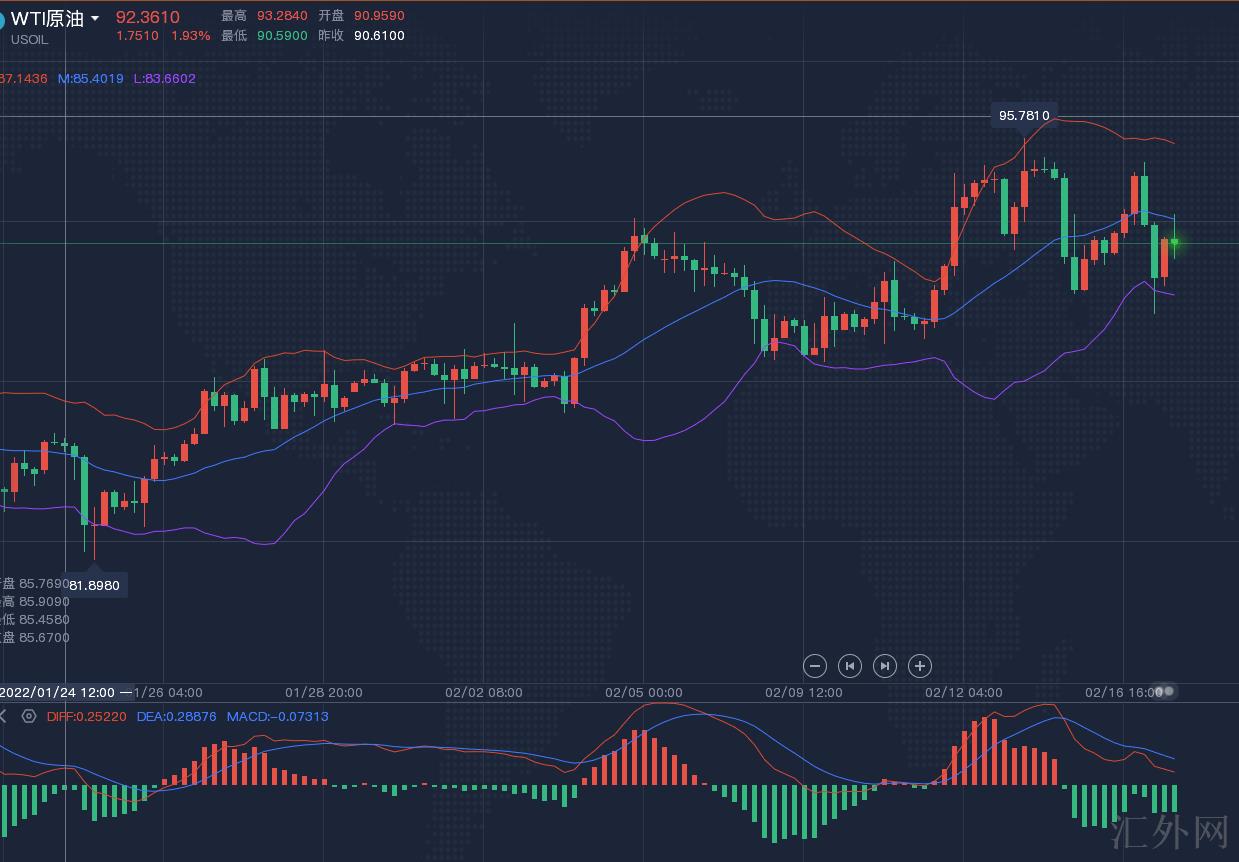This screenshot has height=862, width=1239.
Task: Click the blue symbol icon beside WTI原油
Action: 2,20
